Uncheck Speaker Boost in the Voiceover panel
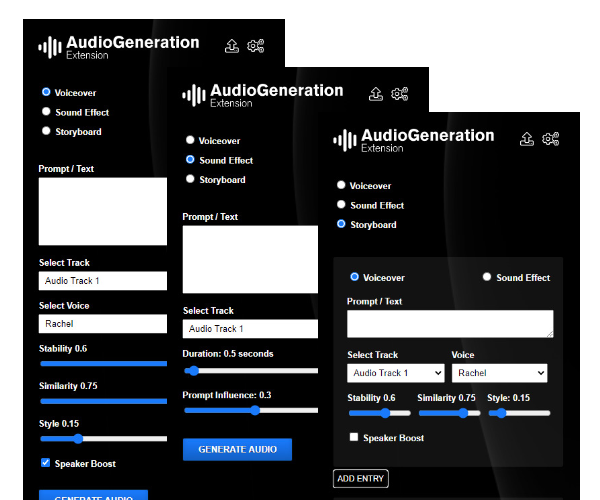 (46, 463)
